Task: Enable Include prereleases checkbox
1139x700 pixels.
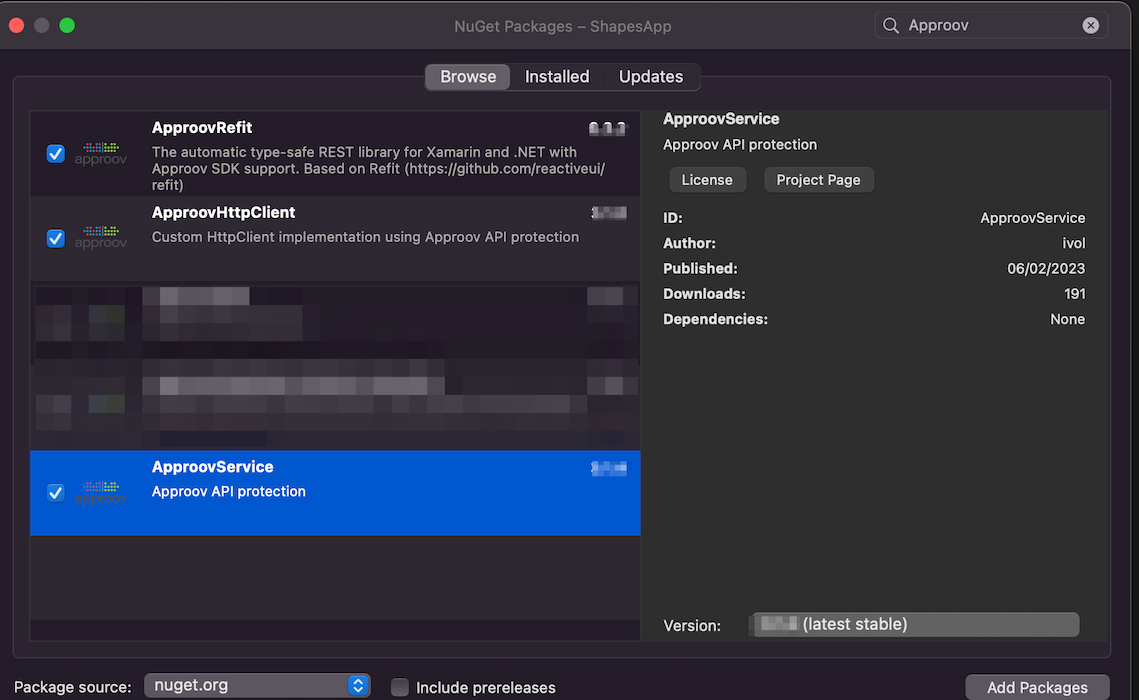Action: [x=400, y=687]
